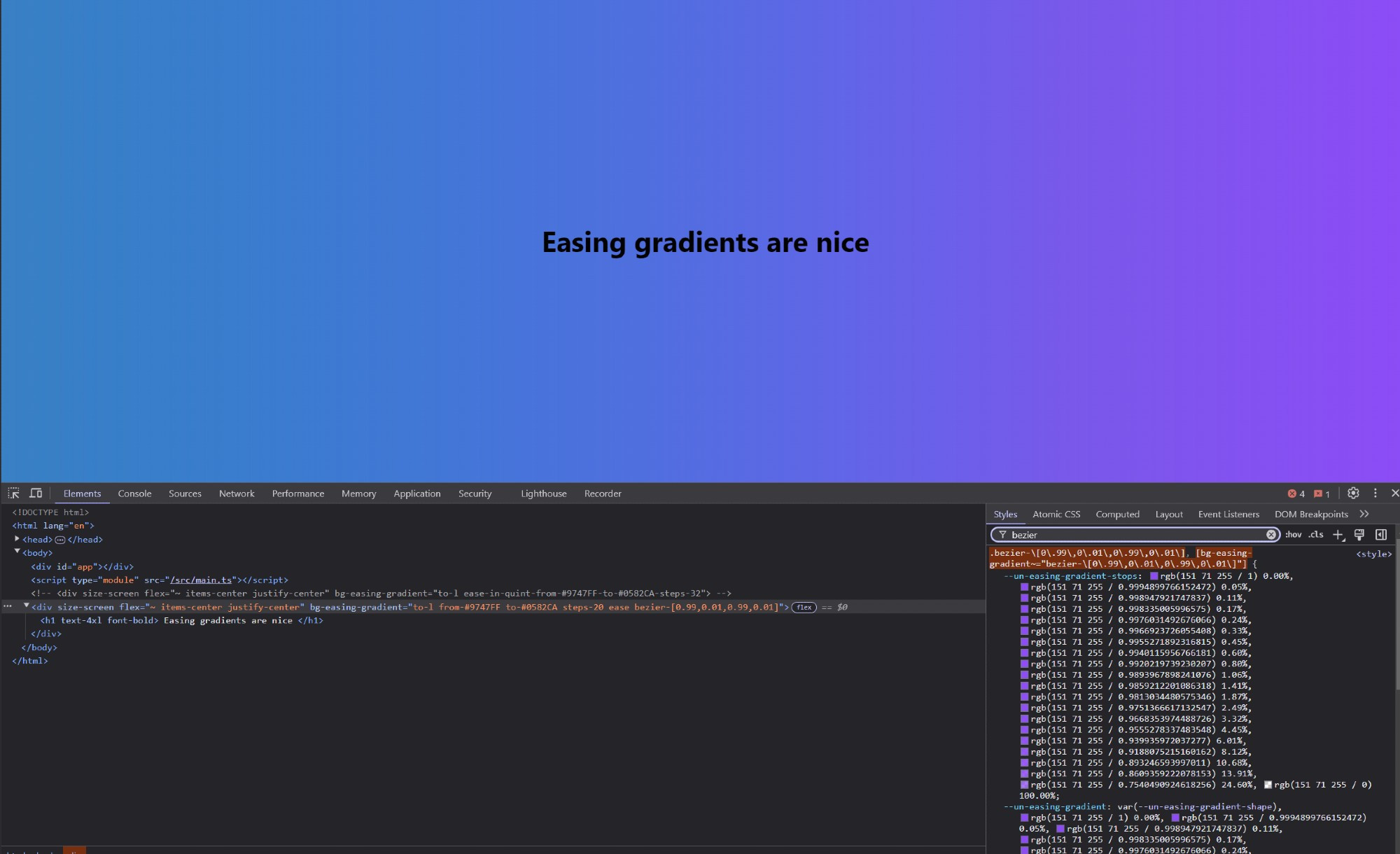Screen dimensions: 1400x854
Task: Open the DevTools three-dot customize menu
Action: click(x=1375, y=493)
